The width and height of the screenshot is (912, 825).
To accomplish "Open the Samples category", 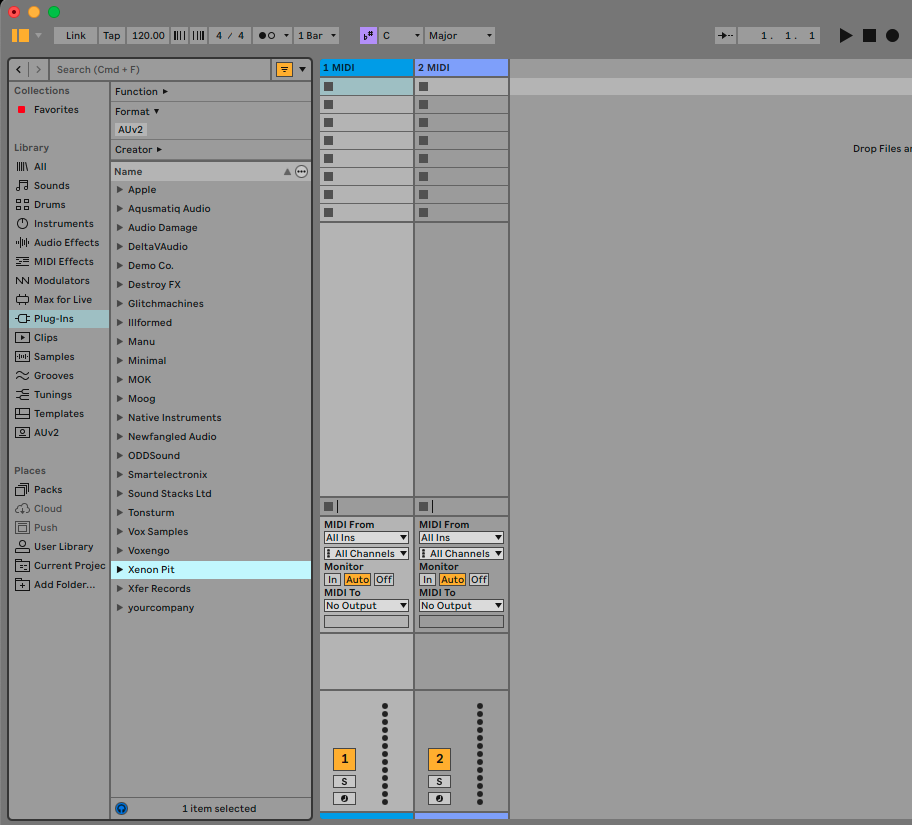I will point(54,357).
